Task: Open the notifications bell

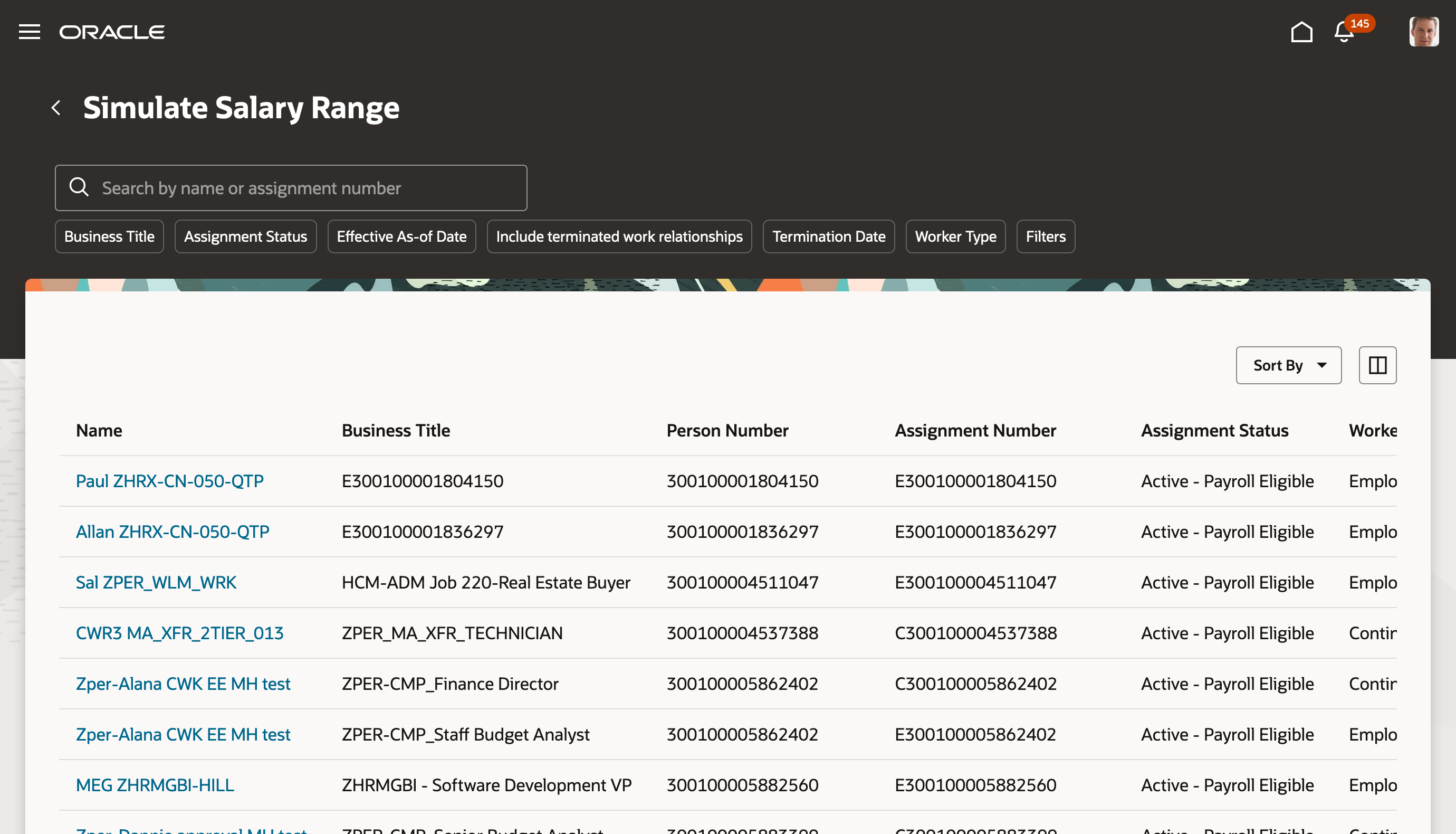Action: click(x=1343, y=32)
